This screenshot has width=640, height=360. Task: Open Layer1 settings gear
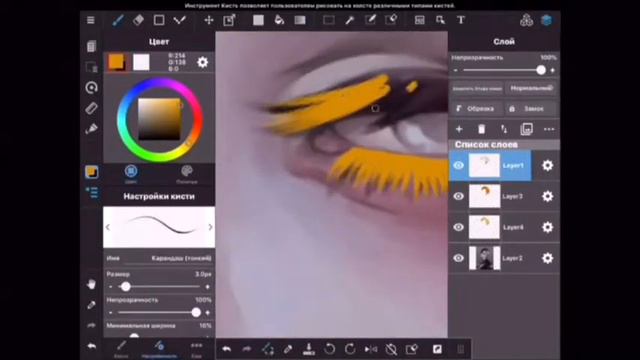click(x=547, y=165)
